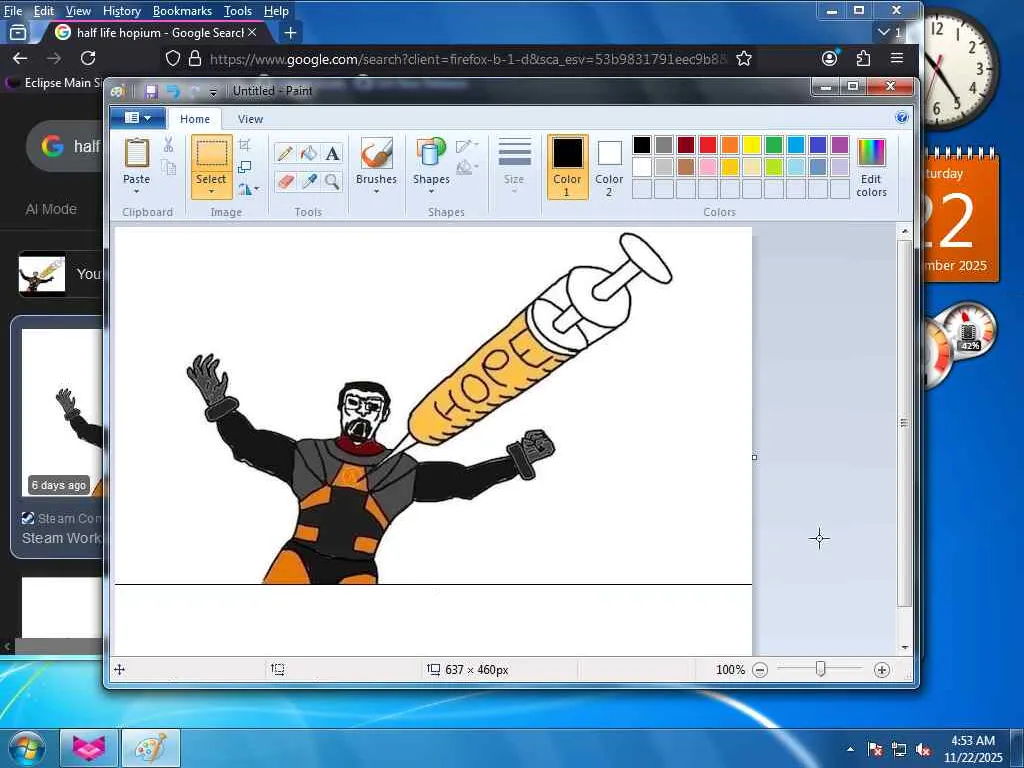1024x768 pixels.
Task: Open Firefox extensions puzzle icon
Action: (863, 58)
